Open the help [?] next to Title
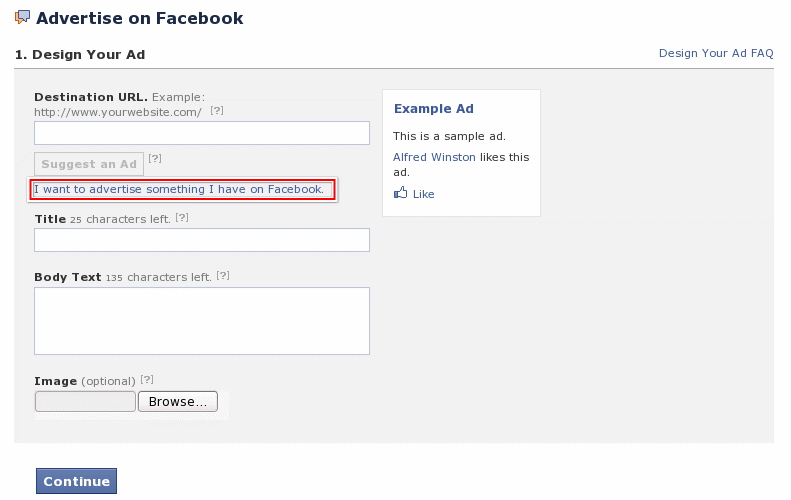Screen dimensions: 791x500 click(182, 217)
